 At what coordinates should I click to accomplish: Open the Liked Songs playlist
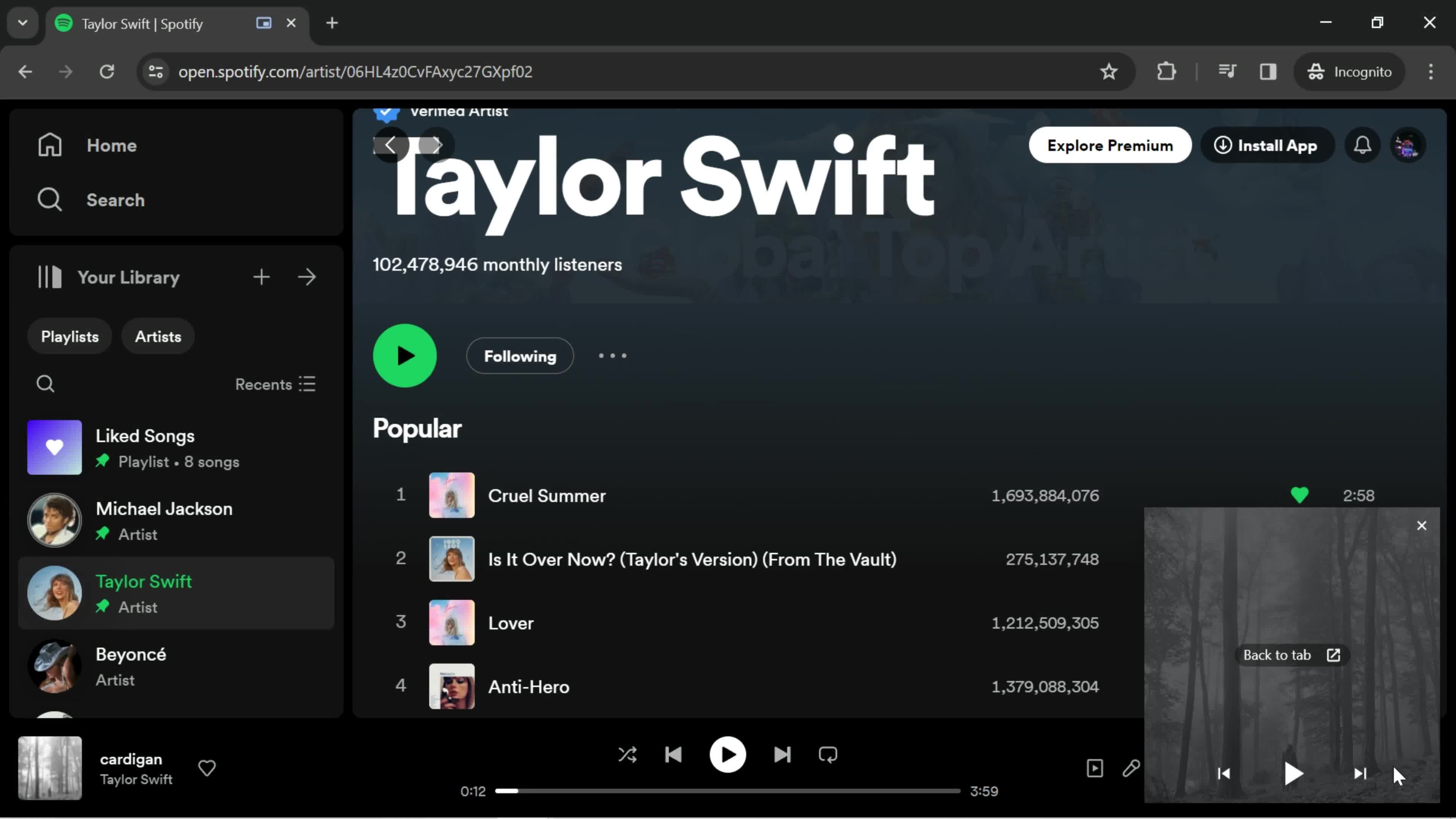click(176, 448)
